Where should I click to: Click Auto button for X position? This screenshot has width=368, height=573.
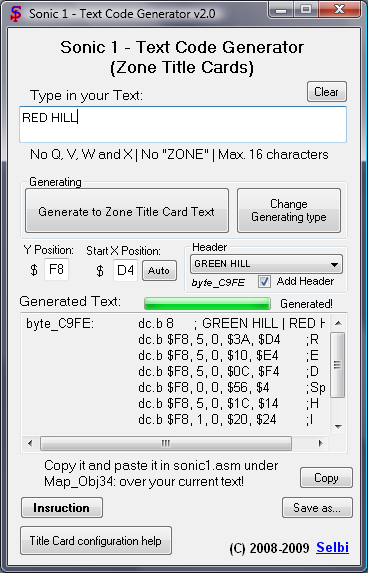pyautogui.click(x=159, y=271)
